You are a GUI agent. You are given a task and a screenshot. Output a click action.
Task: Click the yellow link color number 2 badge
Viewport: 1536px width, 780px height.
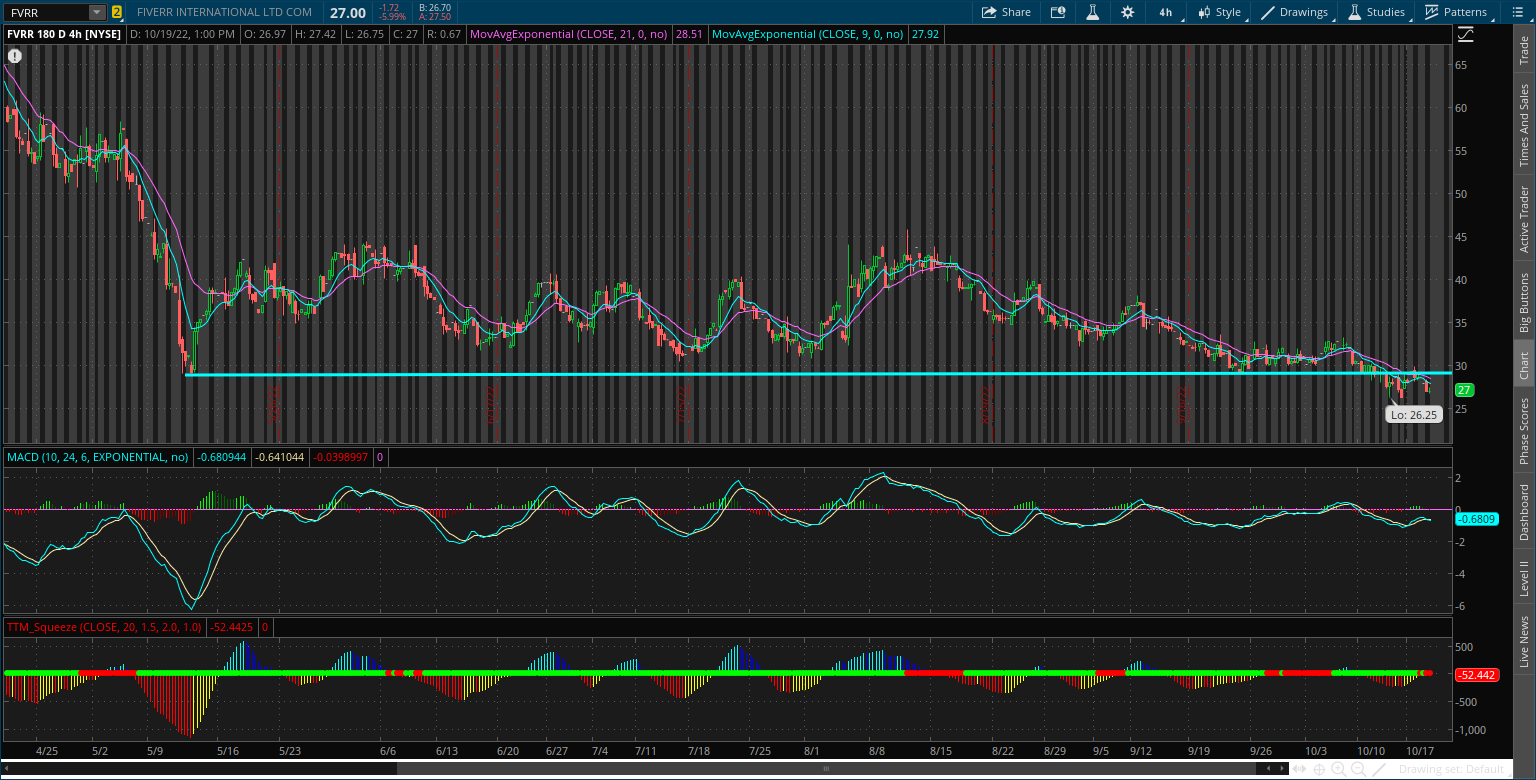point(117,12)
